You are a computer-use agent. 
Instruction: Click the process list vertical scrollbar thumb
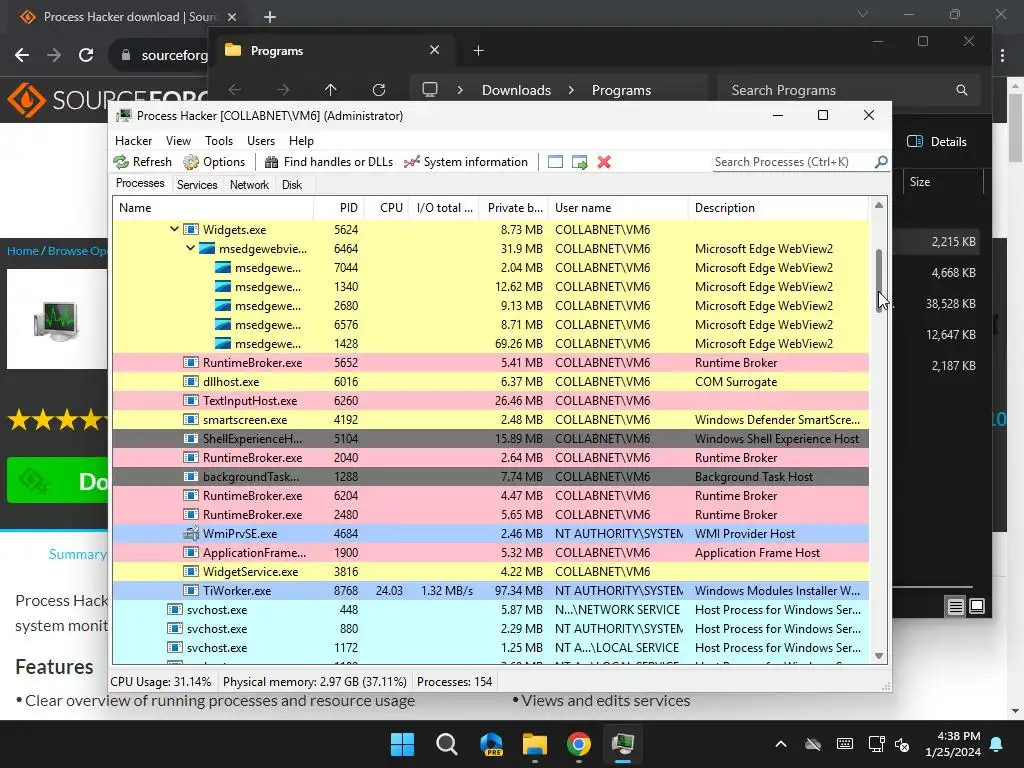[x=879, y=280]
